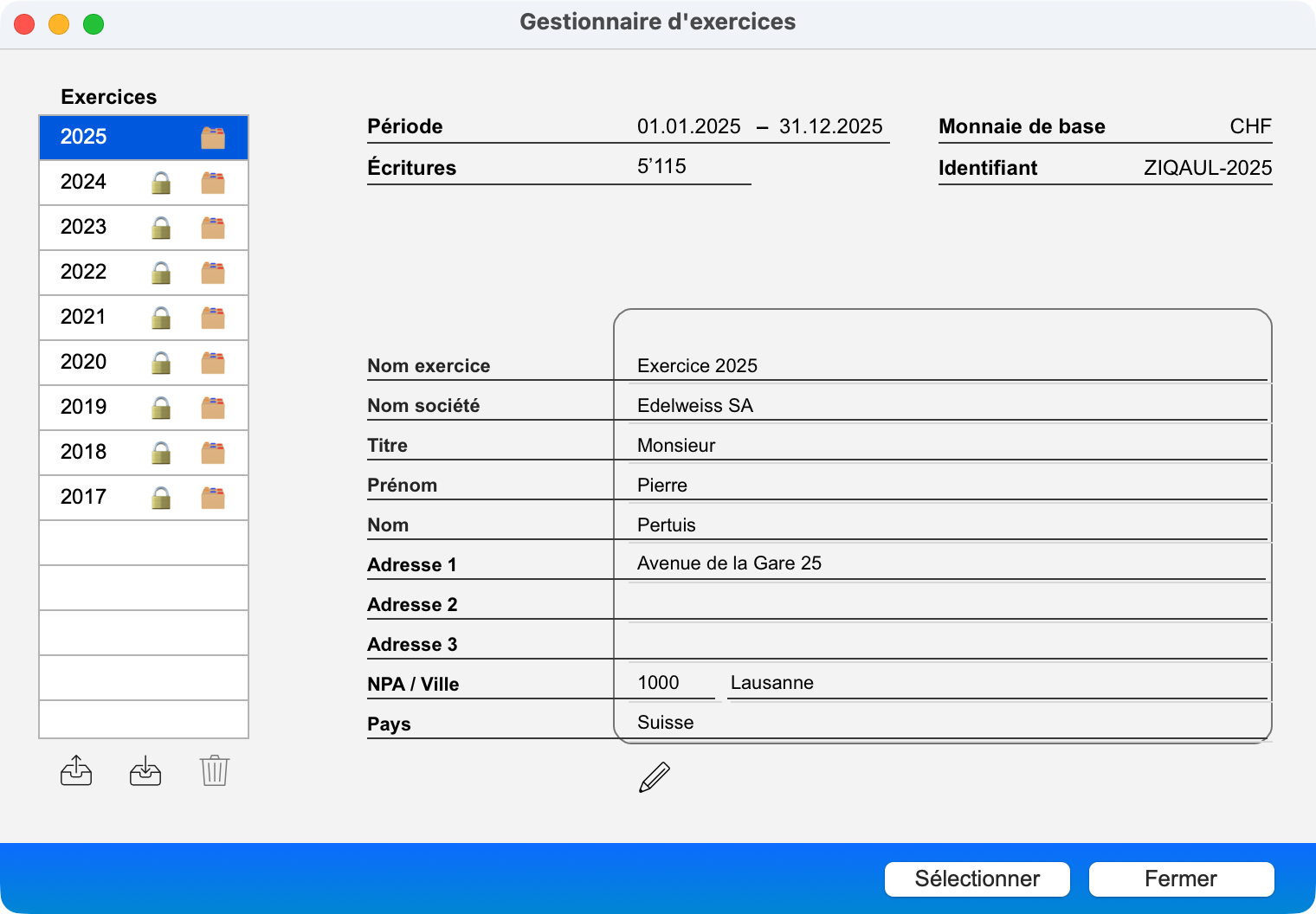
Task: Click the trash icon to delete exercise
Action: (214, 770)
